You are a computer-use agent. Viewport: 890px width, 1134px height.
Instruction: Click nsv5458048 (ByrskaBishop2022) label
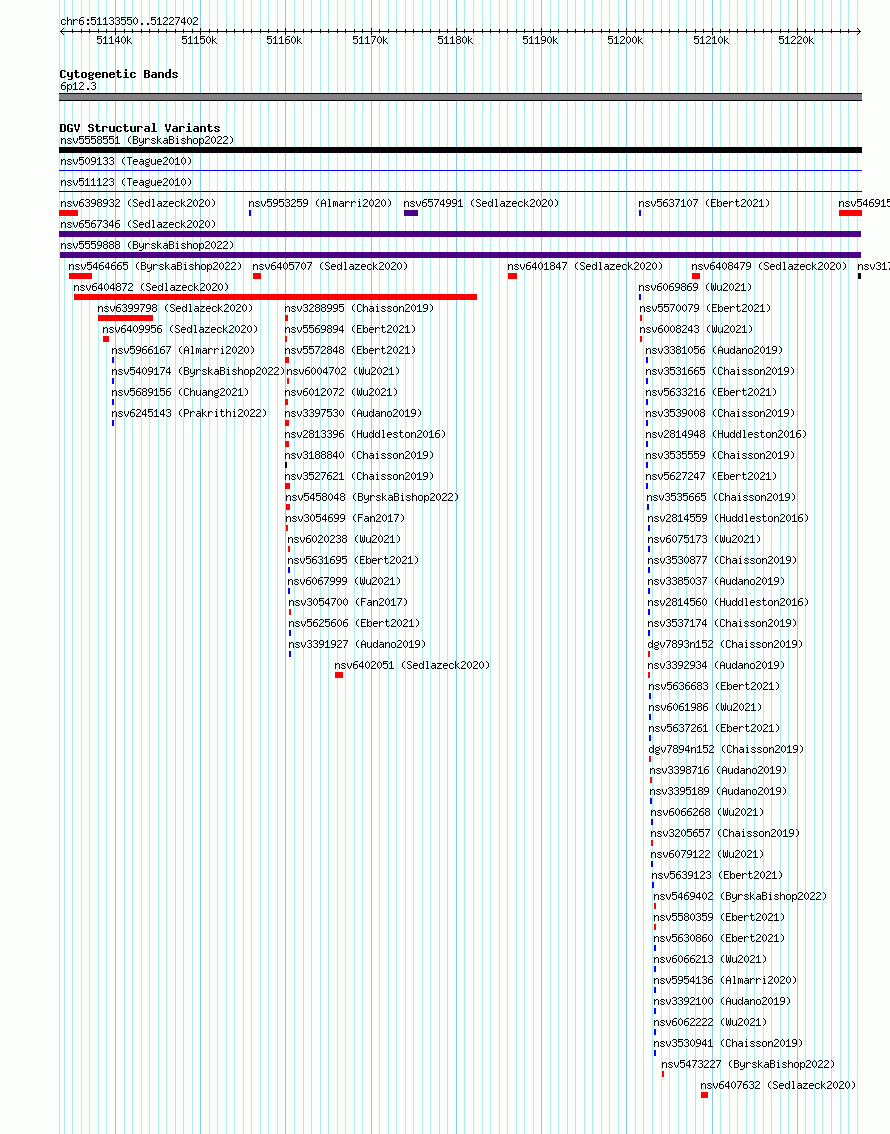click(372, 497)
